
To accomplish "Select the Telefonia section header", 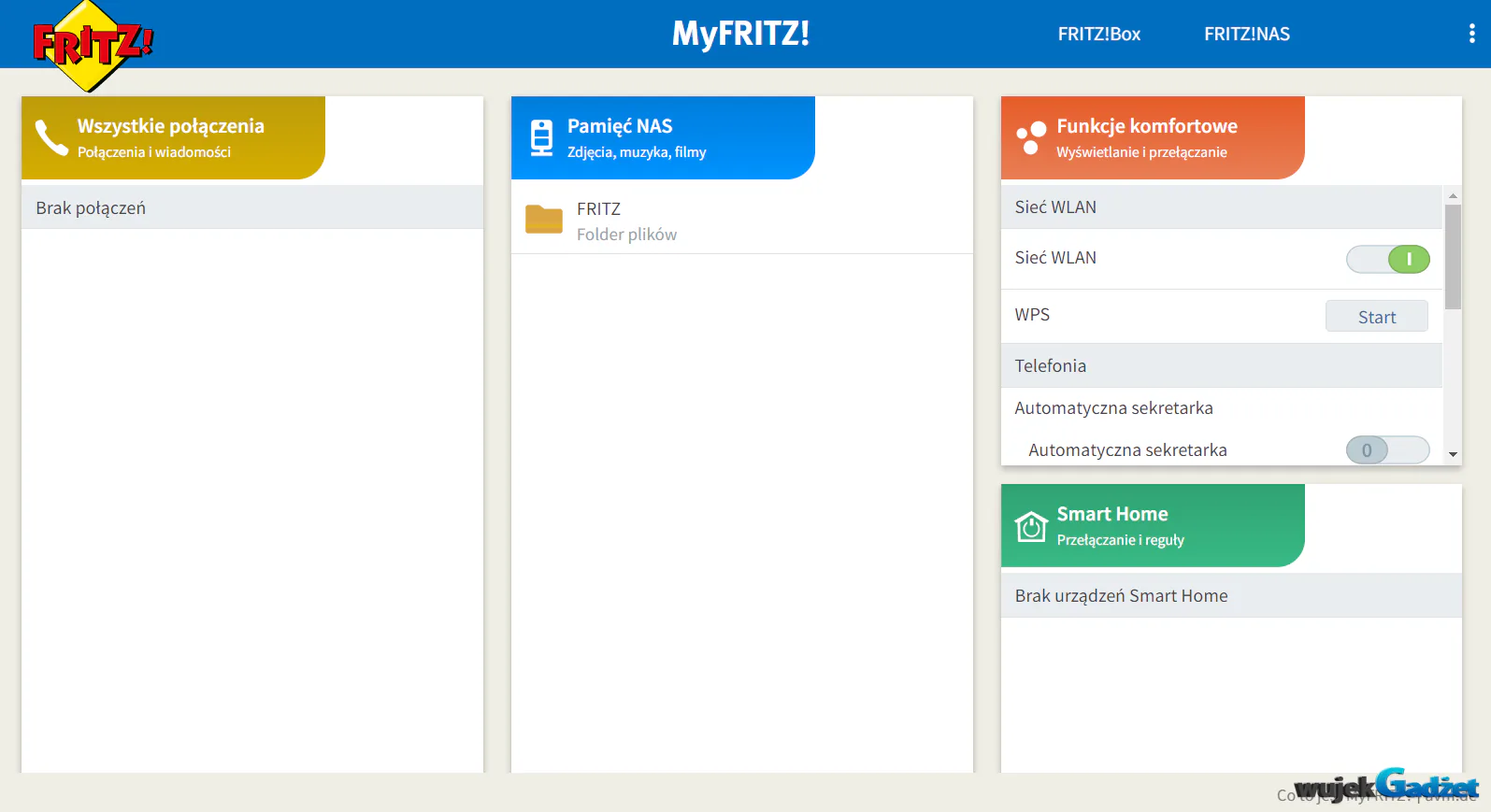I will pyautogui.click(x=1221, y=365).
